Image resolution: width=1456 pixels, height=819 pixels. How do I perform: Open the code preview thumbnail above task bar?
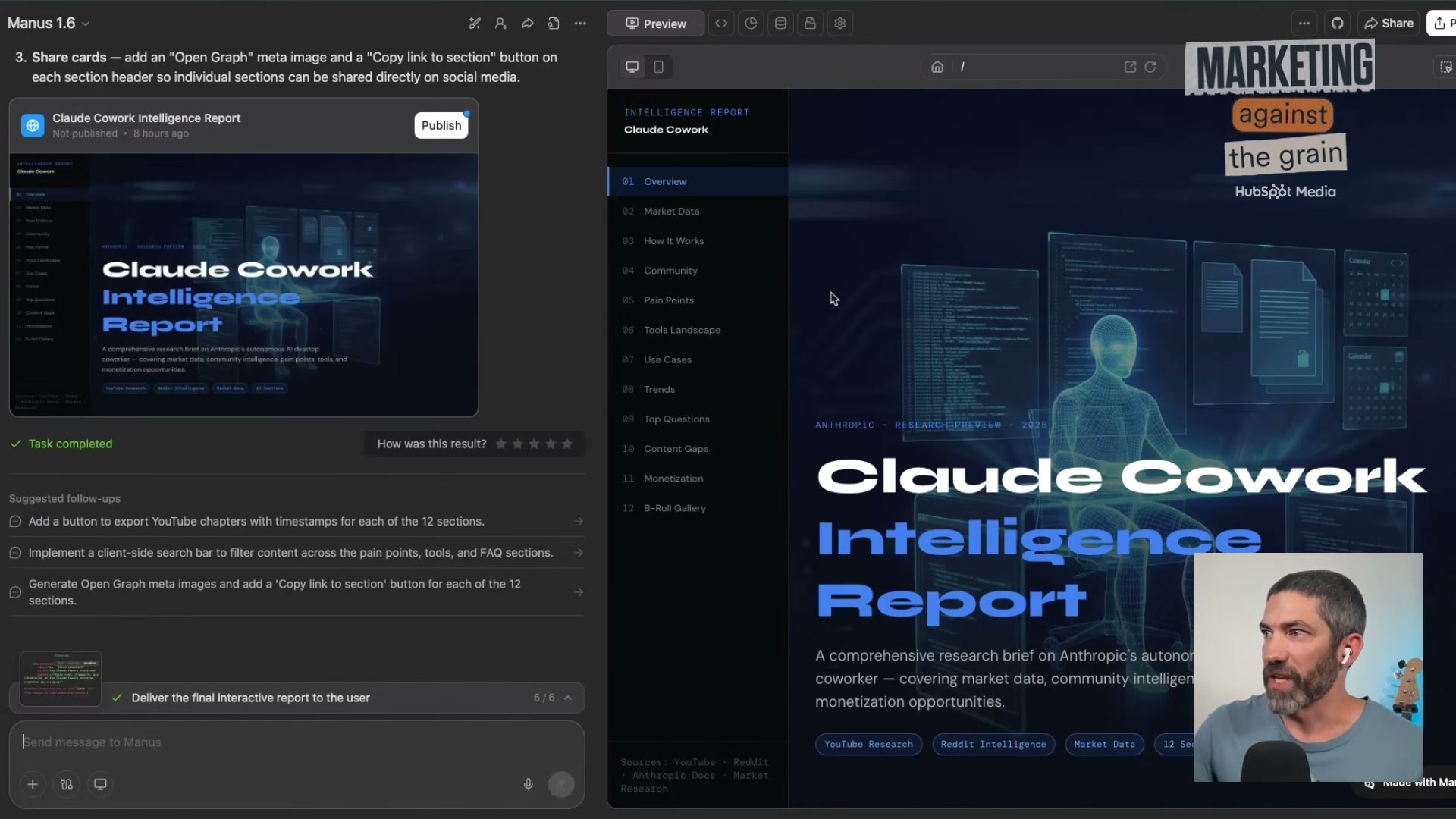(61, 678)
